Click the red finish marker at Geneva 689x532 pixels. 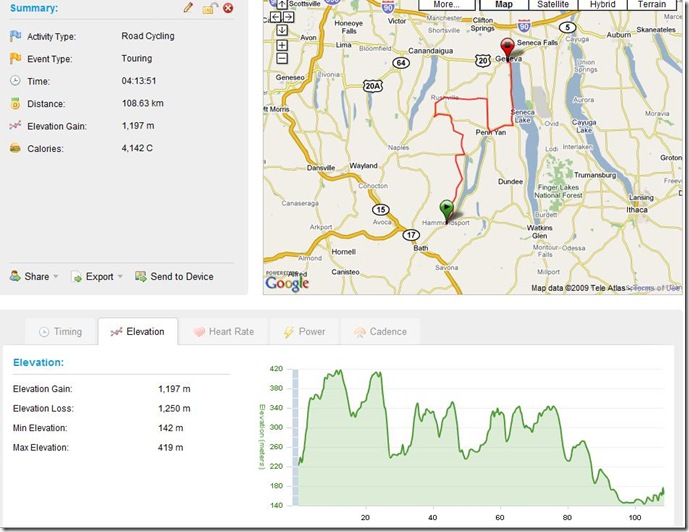508,49
